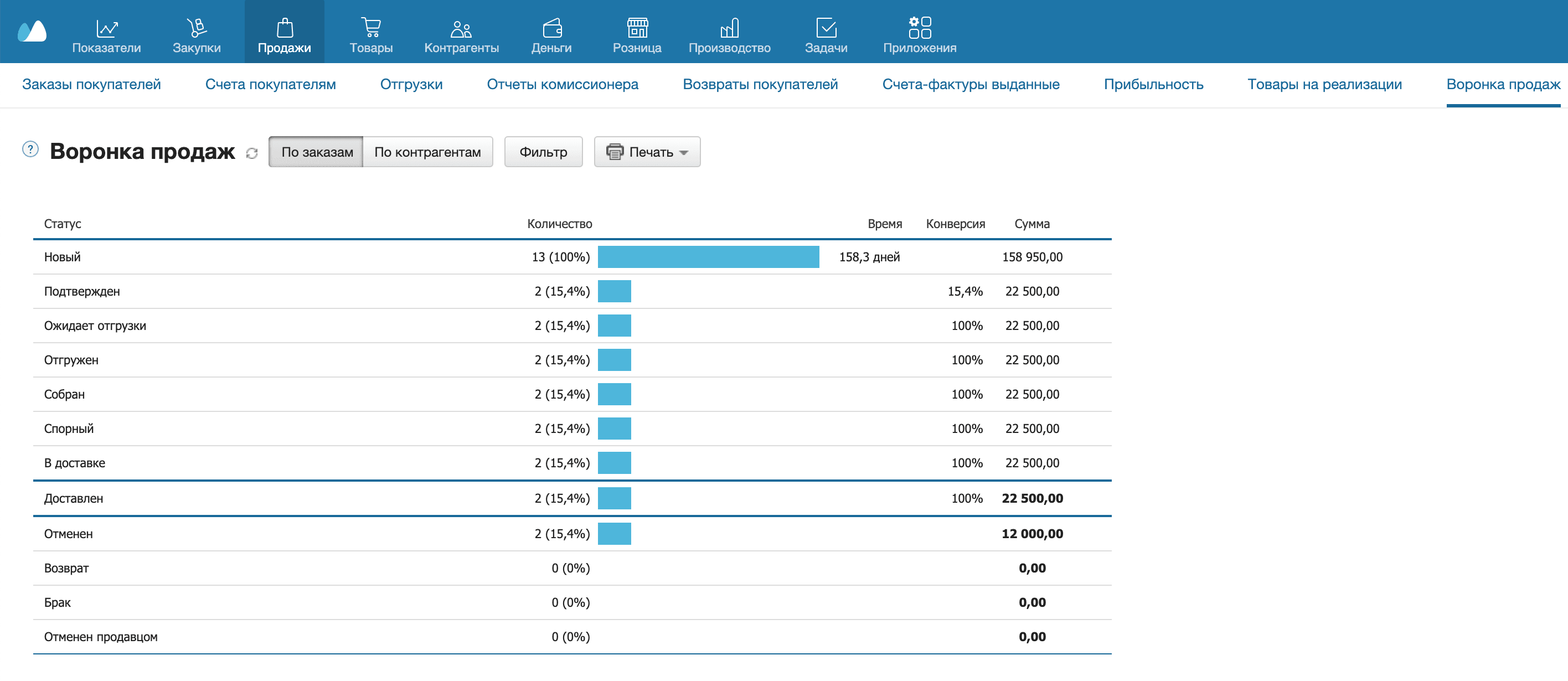Open the Возвраты покупателей link
Viewport: 1568px width, 681px height.
(x=760, y=85)
